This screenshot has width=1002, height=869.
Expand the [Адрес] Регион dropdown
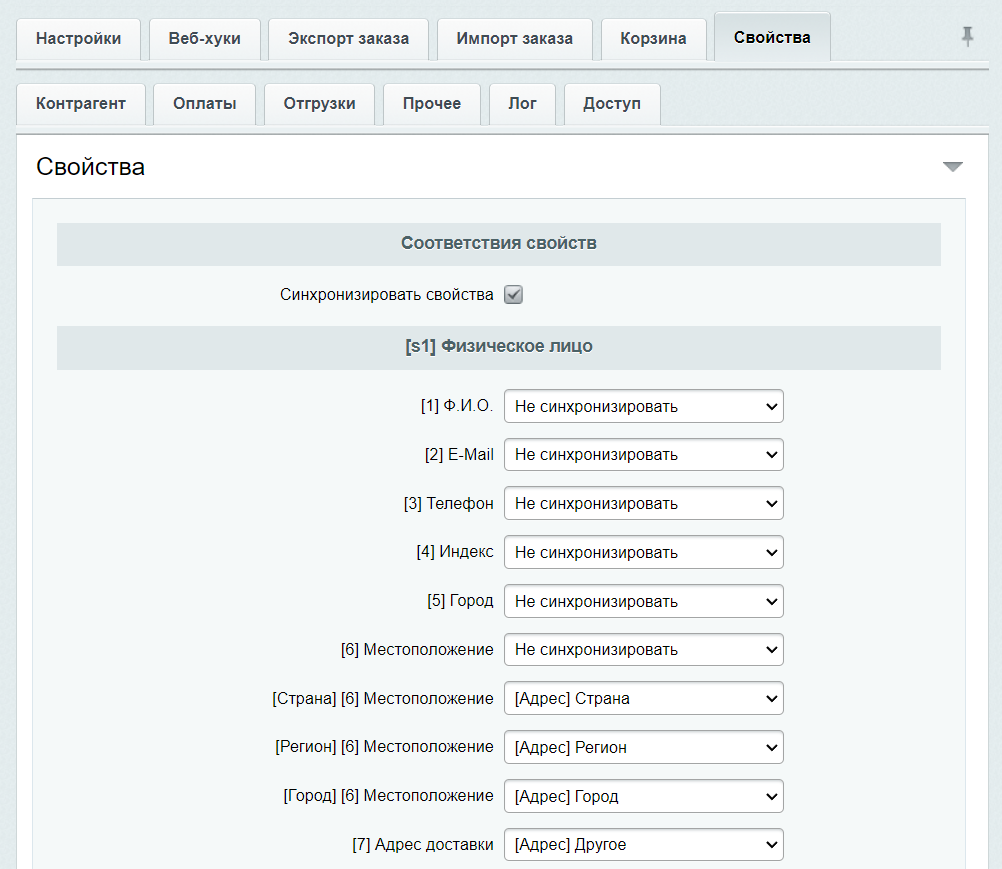pos(643,747)
